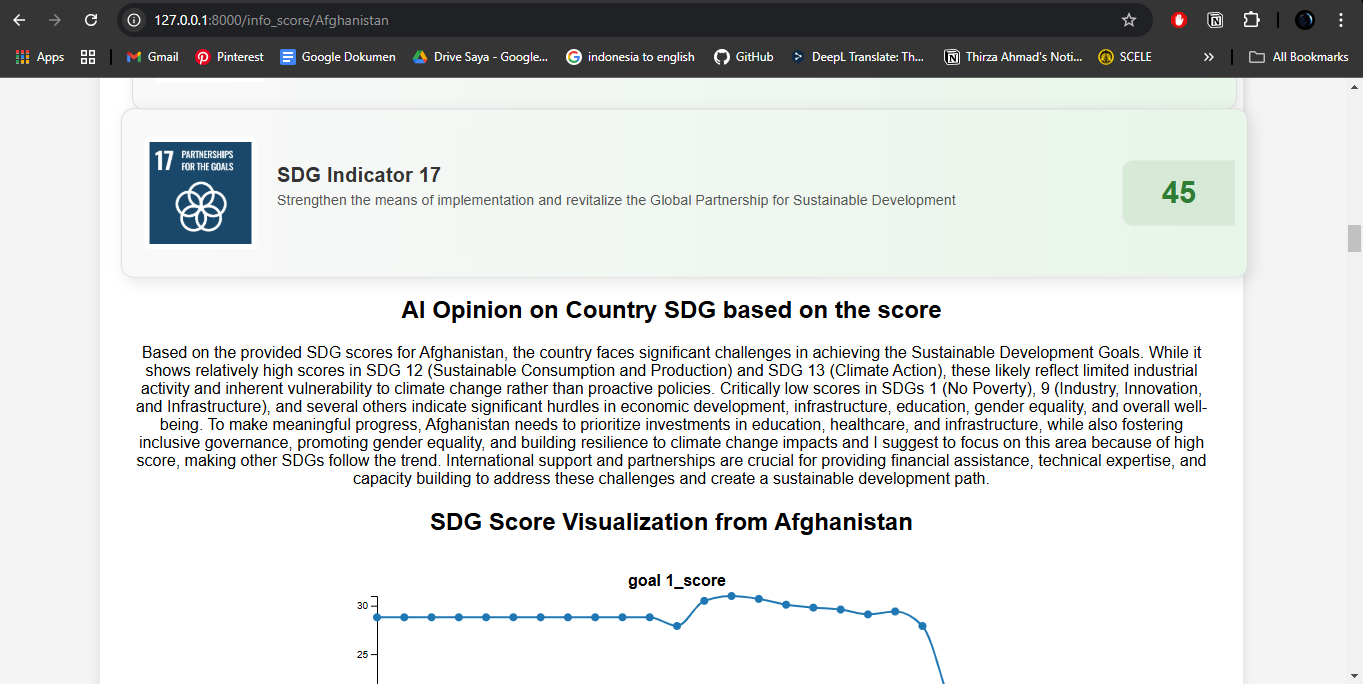Open the AdBlock extension icon
The width and height of the screenshot is (1363, 684).
1178,19
